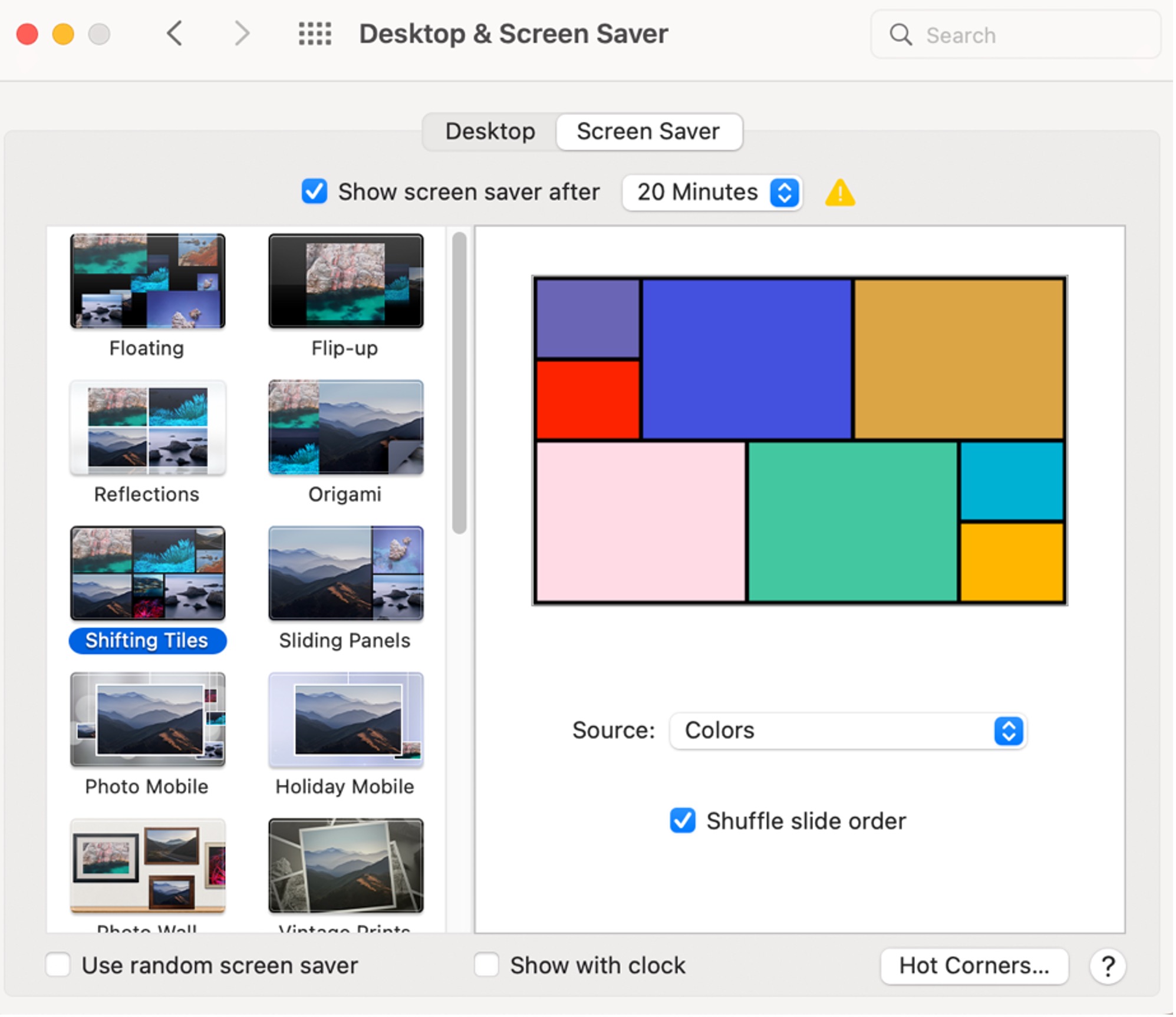Select the Floating screen saver thumbnail
This screenshot has height=1017, width=1176.
tap(147, 281)
